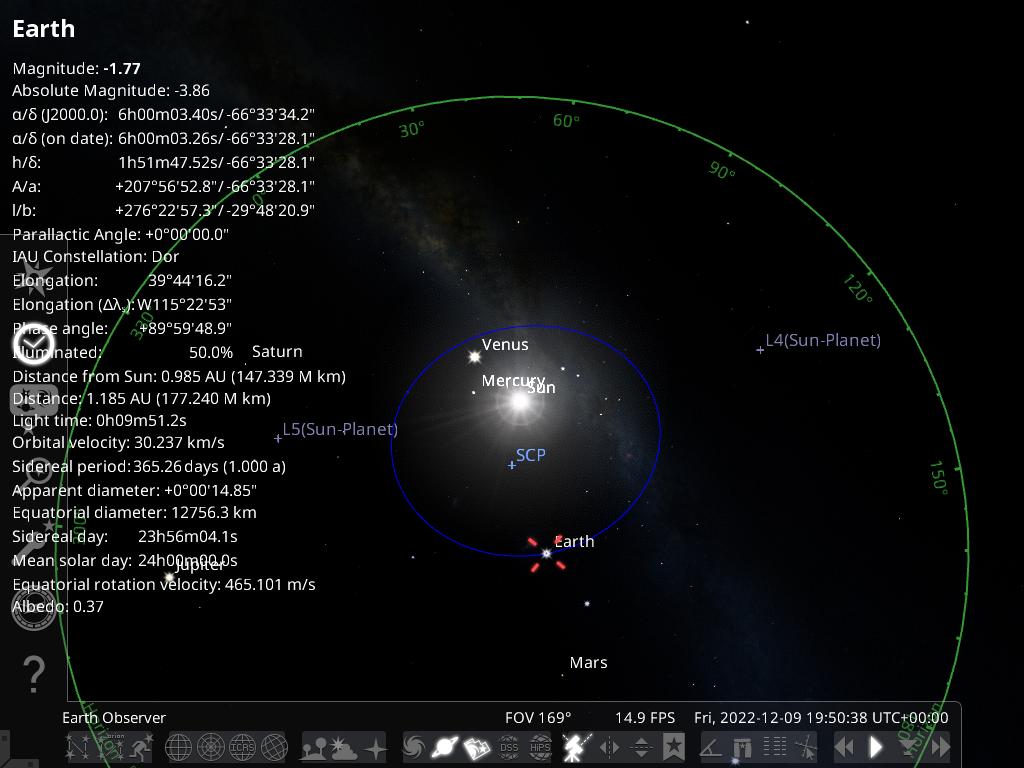This screenshot has width=1024, height=768.
Task: Open text columns list icon
Action: [775, 746]
